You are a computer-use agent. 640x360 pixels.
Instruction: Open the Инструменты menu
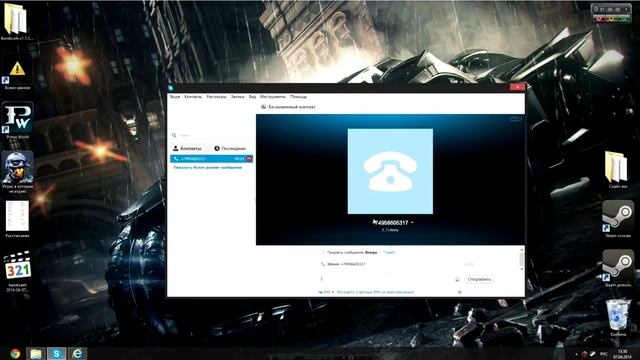point(273,97)
